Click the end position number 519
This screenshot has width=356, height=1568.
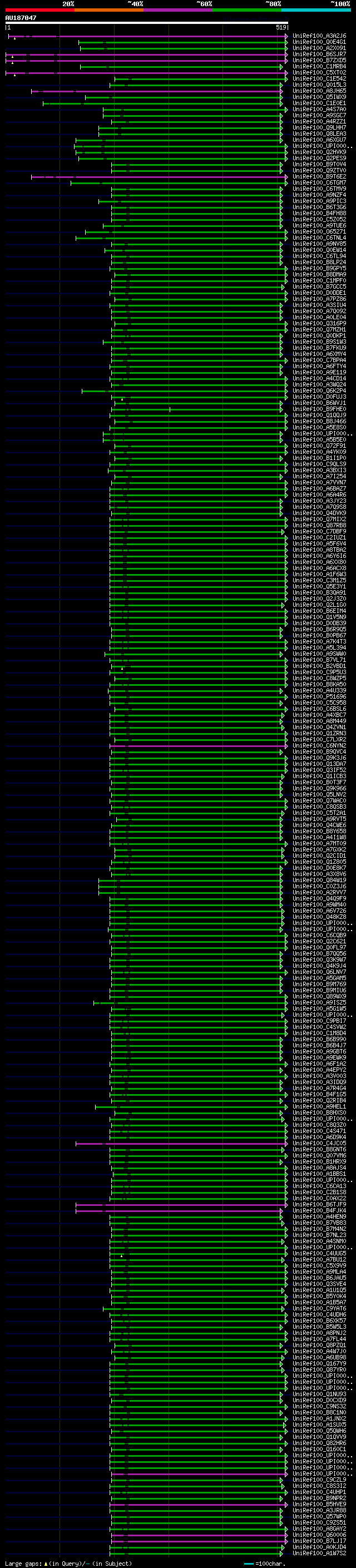pos(281,27)
